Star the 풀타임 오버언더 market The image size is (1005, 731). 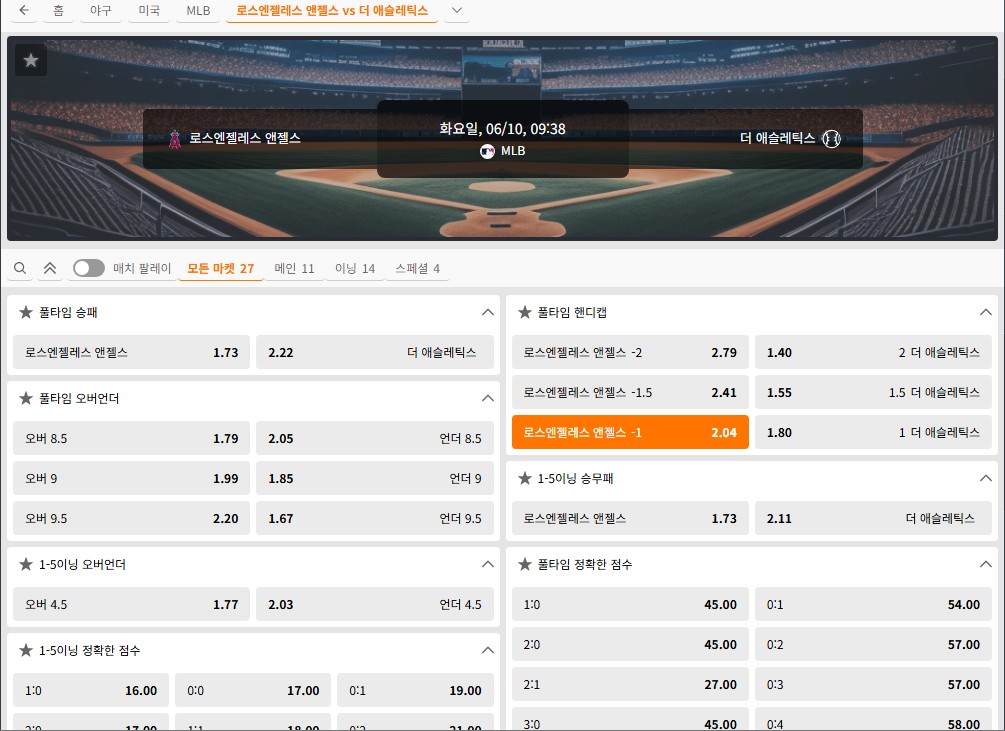(x=26, y=398)
